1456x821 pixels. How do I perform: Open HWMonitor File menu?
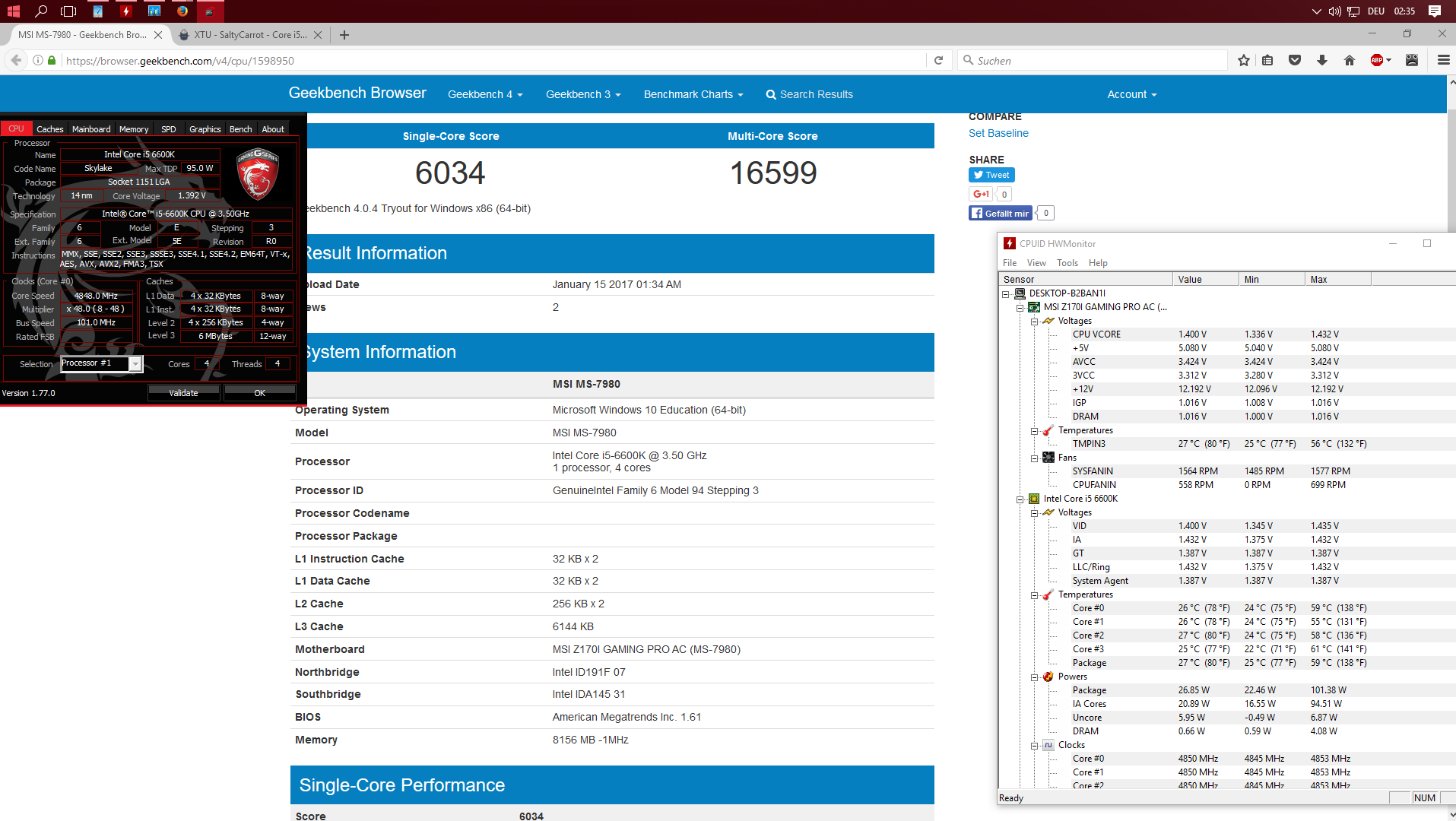click(x=1010, y=263)
